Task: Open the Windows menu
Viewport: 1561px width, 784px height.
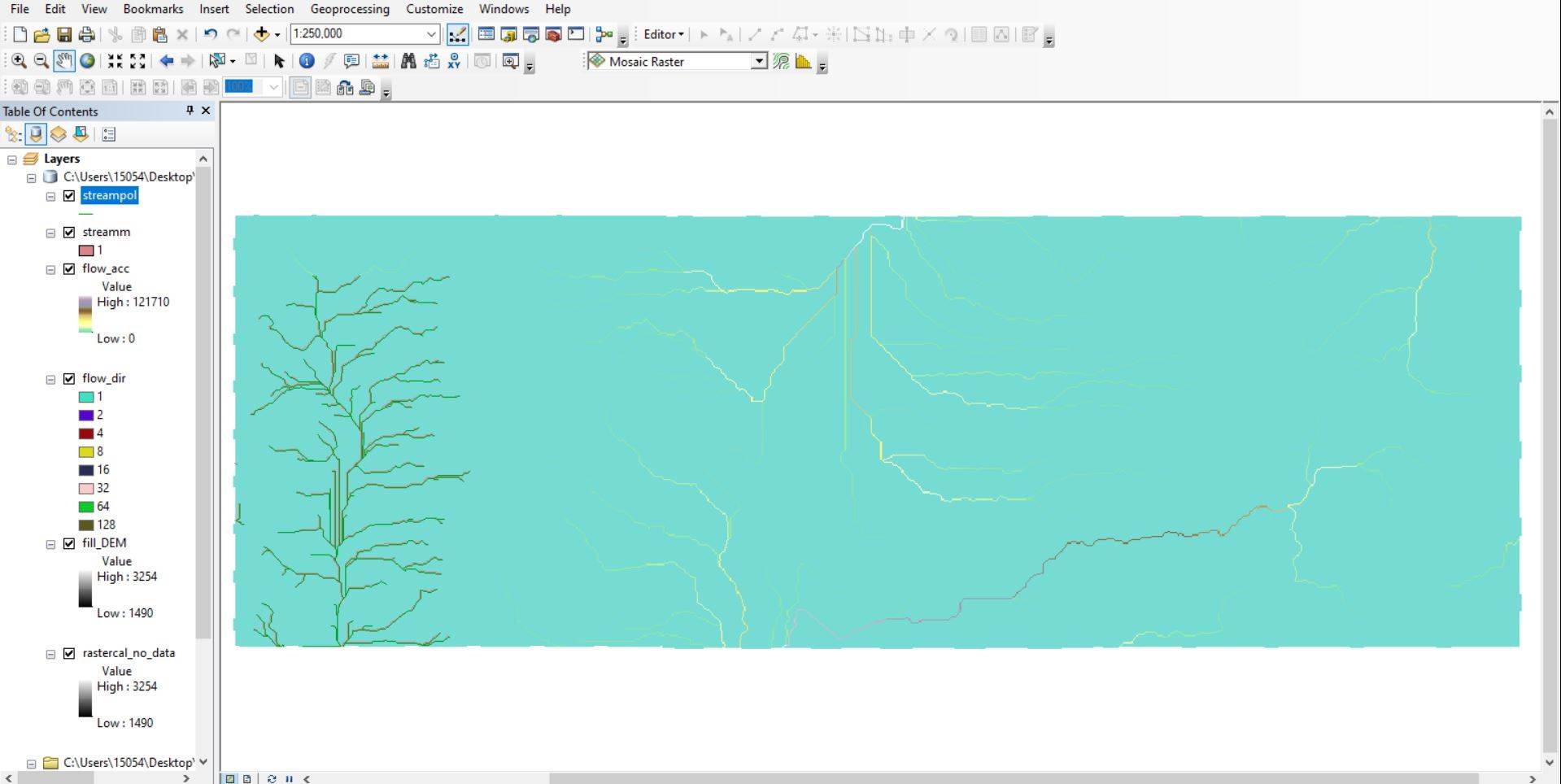Action: coord(504,9)
